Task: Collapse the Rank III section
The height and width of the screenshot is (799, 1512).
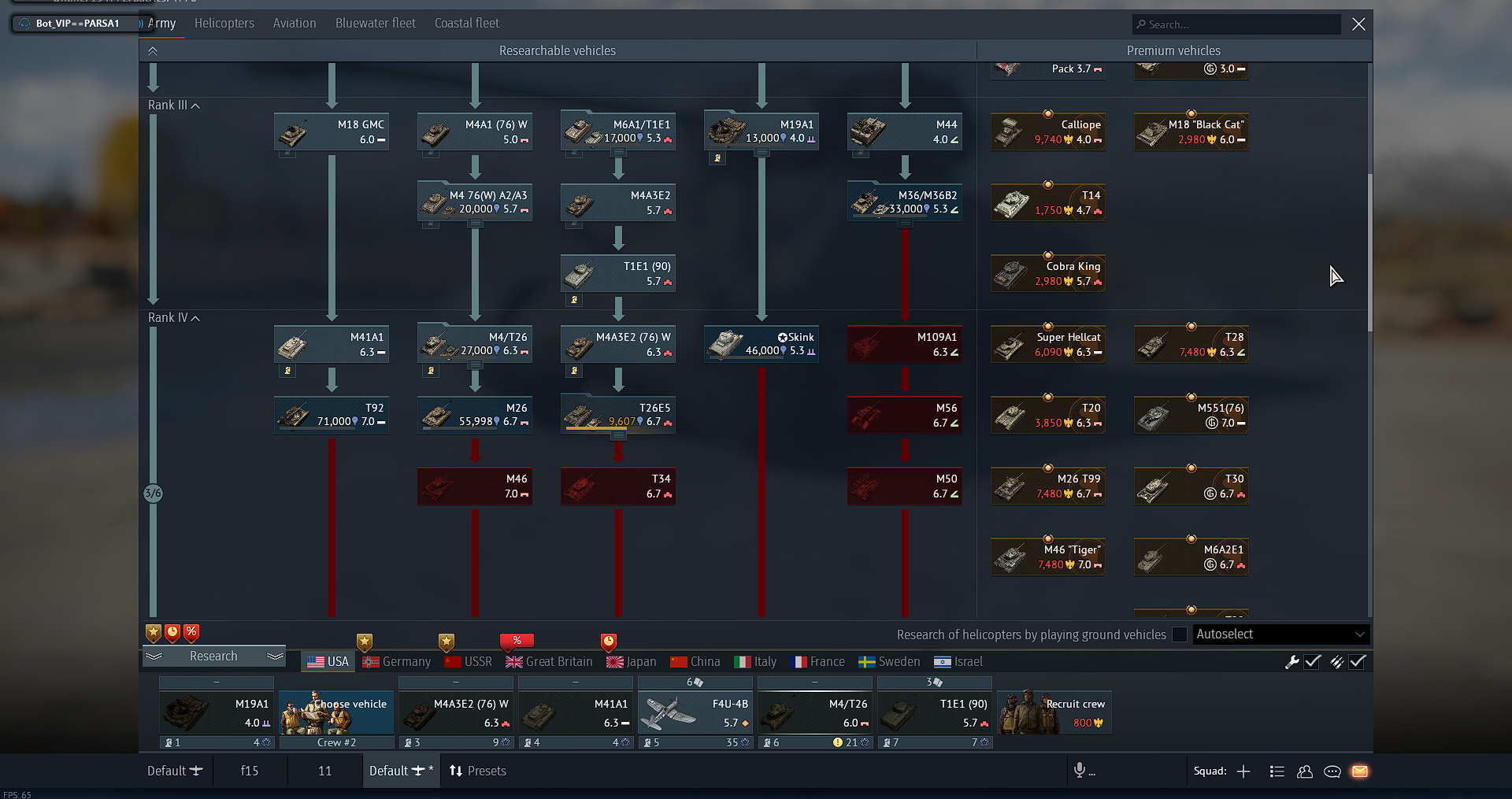Action: pyautogui.click(x=195, y=105)
